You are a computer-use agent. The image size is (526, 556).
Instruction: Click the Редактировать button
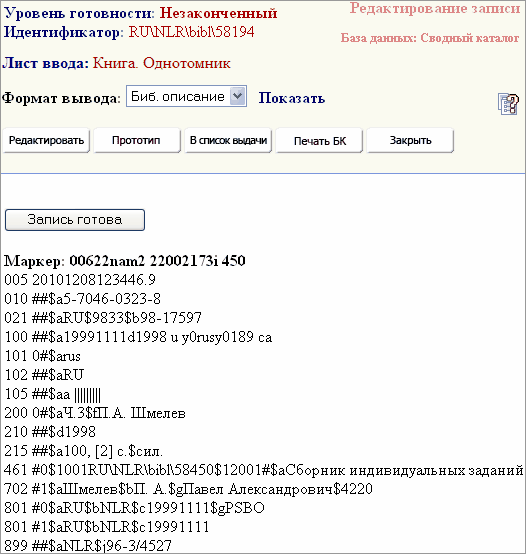point(46,140)
